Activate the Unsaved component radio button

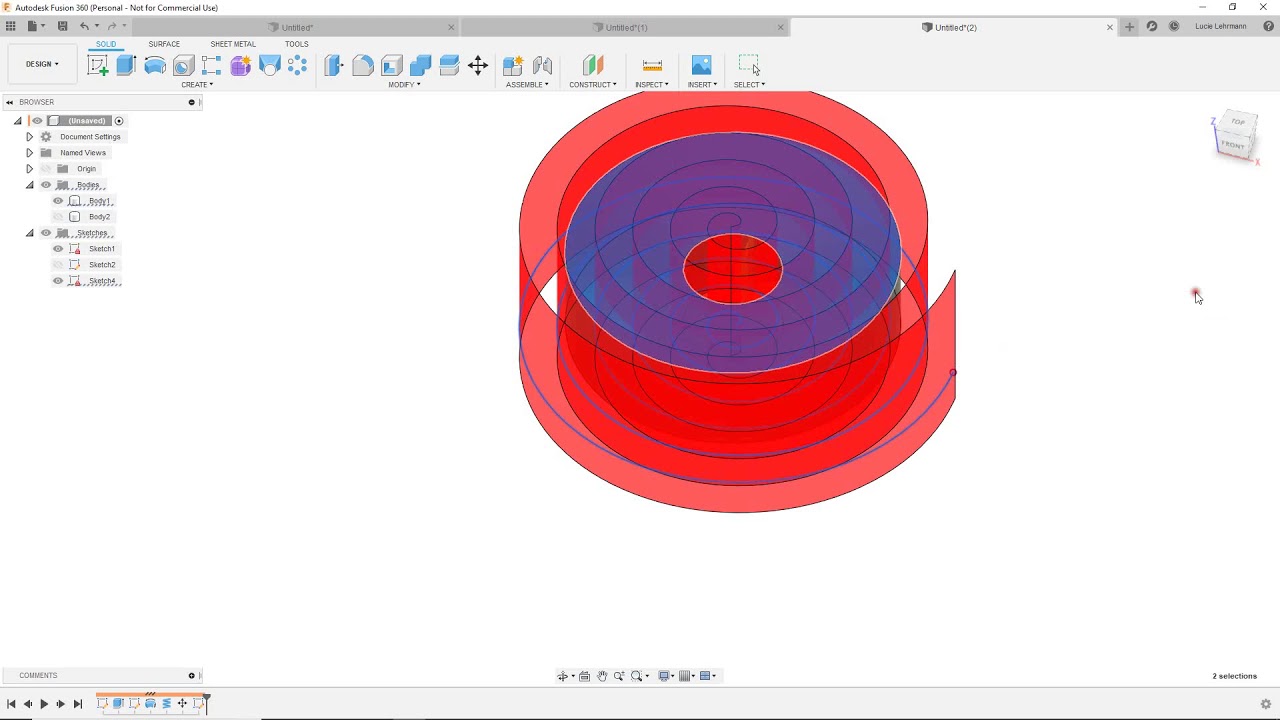click(x=119, y=121)
